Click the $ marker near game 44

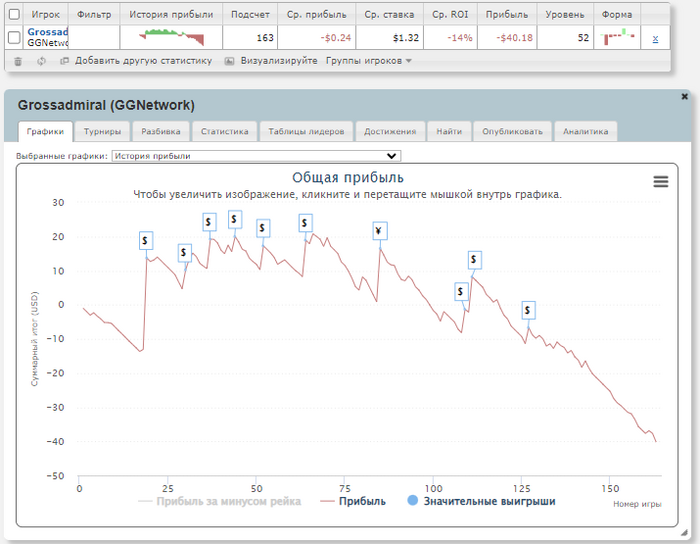(x=235, y=219)
